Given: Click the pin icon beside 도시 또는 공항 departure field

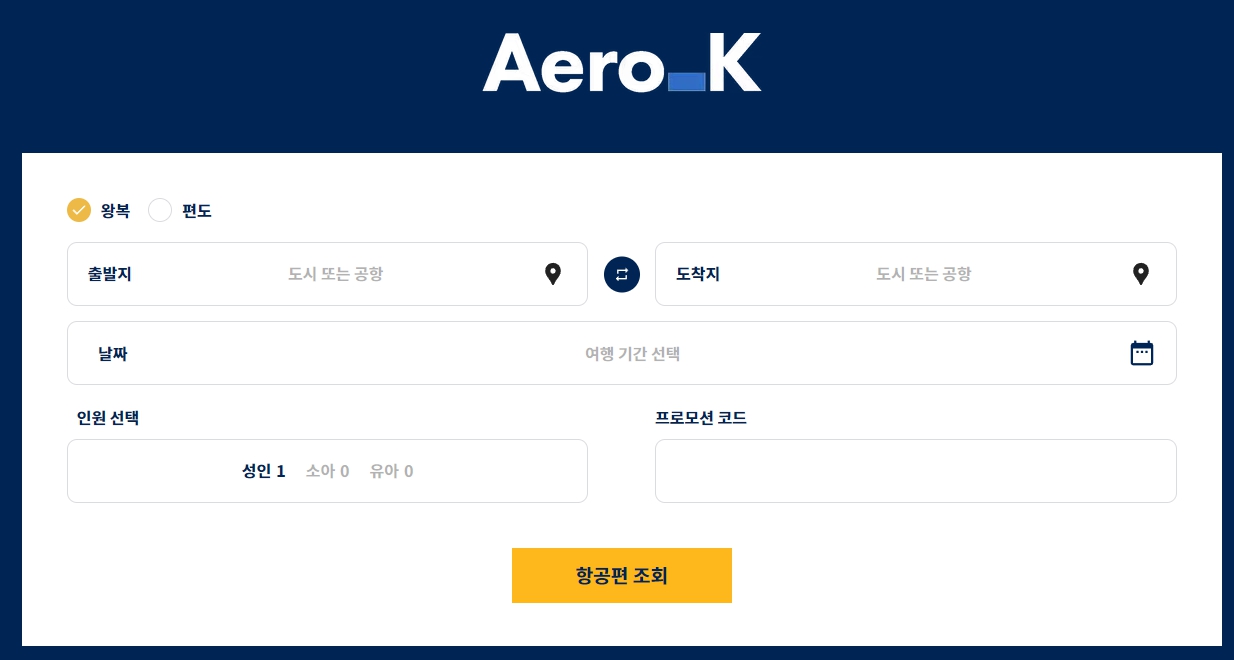Looking at the screenshot, I should (x=553, y=274).
